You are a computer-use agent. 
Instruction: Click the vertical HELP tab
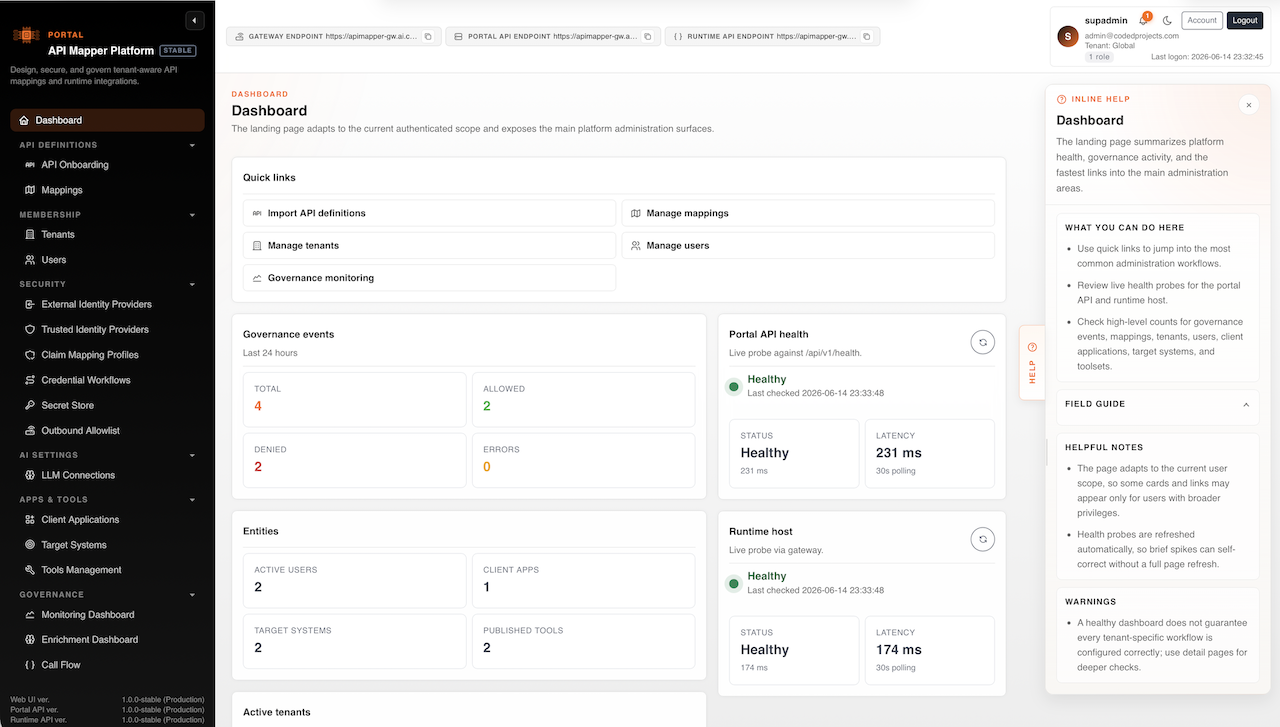click(x=1032, y=363)
